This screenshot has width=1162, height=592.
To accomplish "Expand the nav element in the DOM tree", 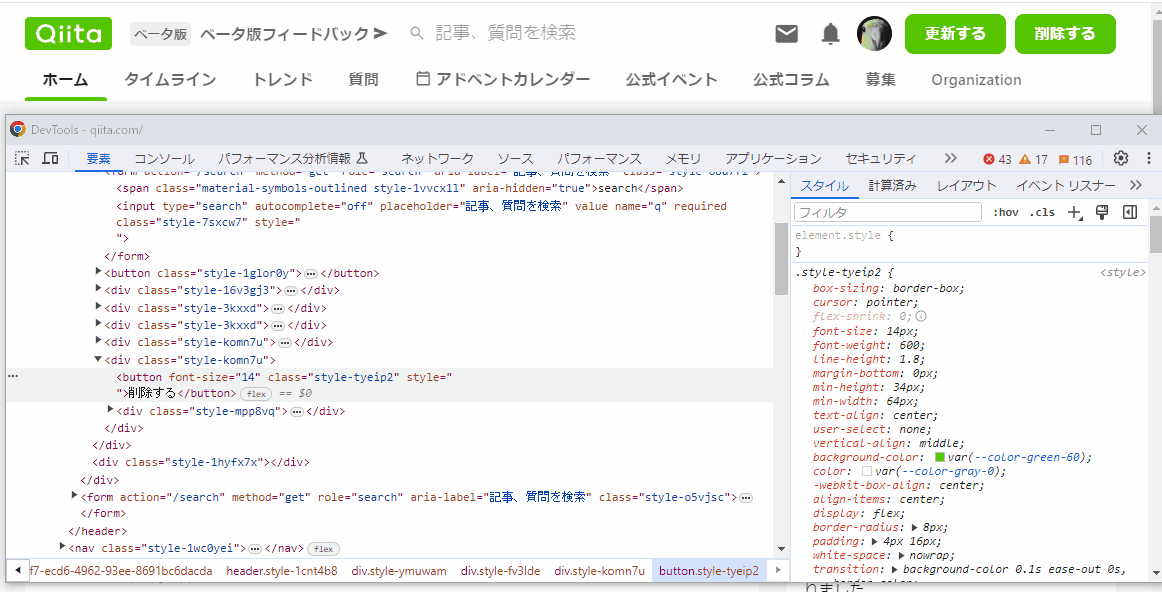I will click(62, 546).
